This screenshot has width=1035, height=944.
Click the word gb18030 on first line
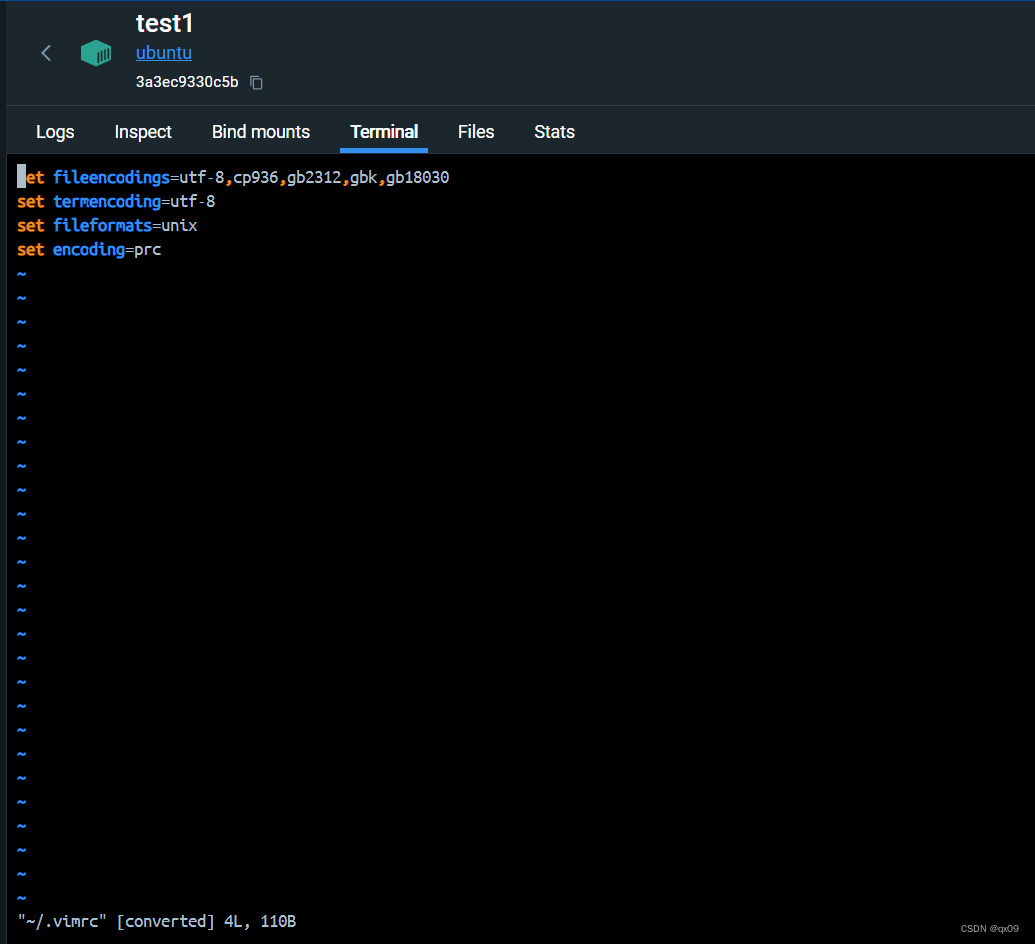pyautogui.click(x=420, y=177)
